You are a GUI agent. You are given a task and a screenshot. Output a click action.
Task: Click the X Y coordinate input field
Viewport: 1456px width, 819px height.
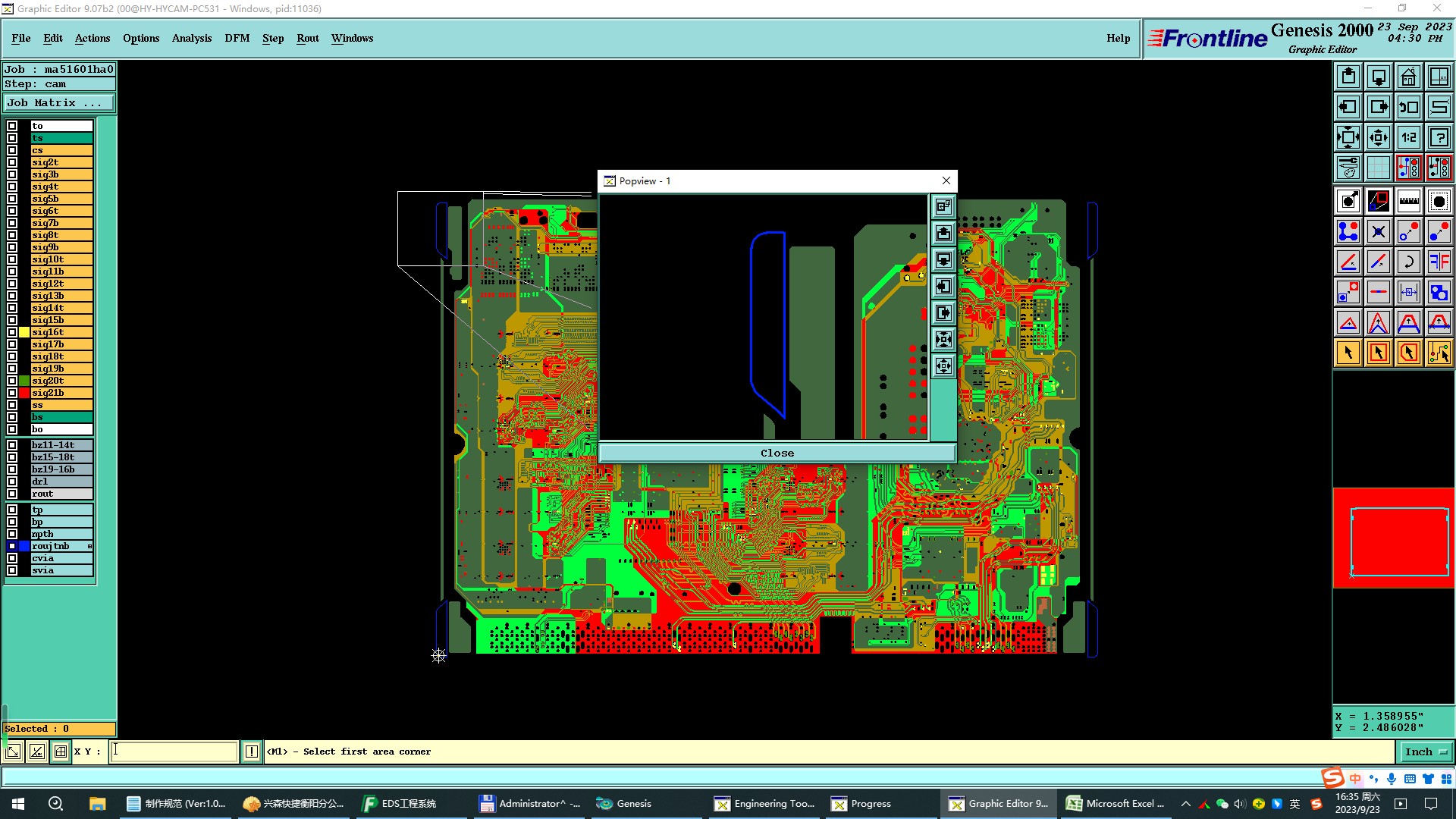point(174,752)
